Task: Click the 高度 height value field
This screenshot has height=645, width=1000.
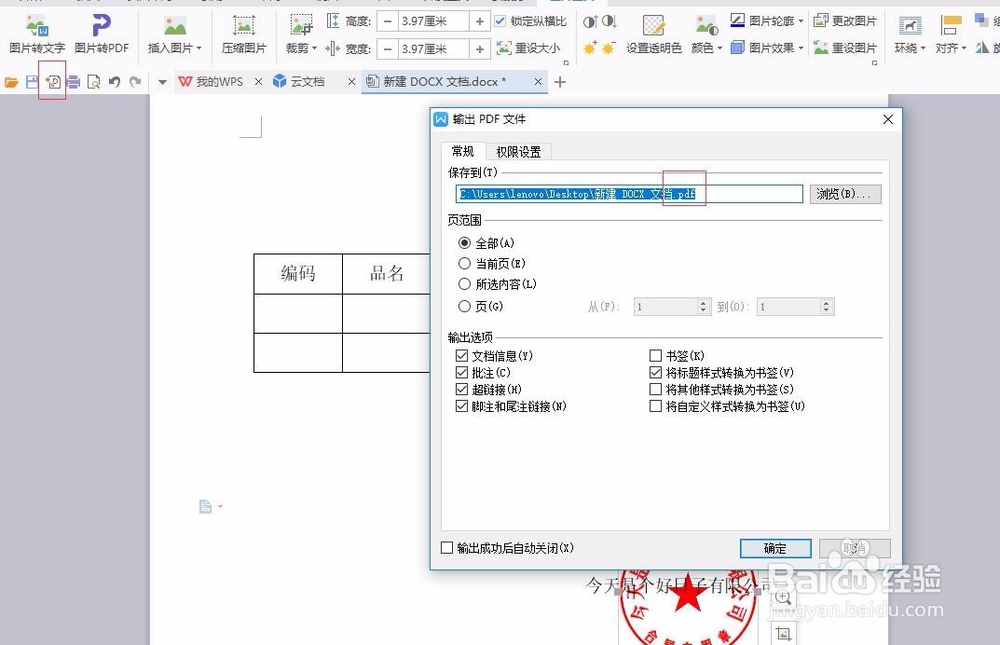Action: 434,22
